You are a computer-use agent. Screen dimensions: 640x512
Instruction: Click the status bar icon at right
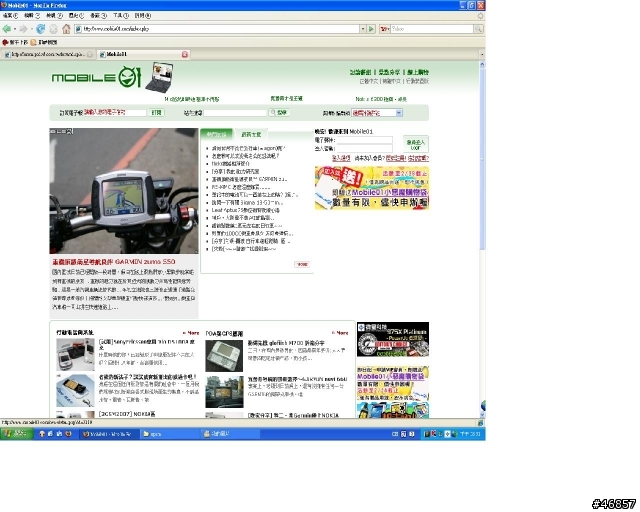pyautogui.click(x=480, y=423)
